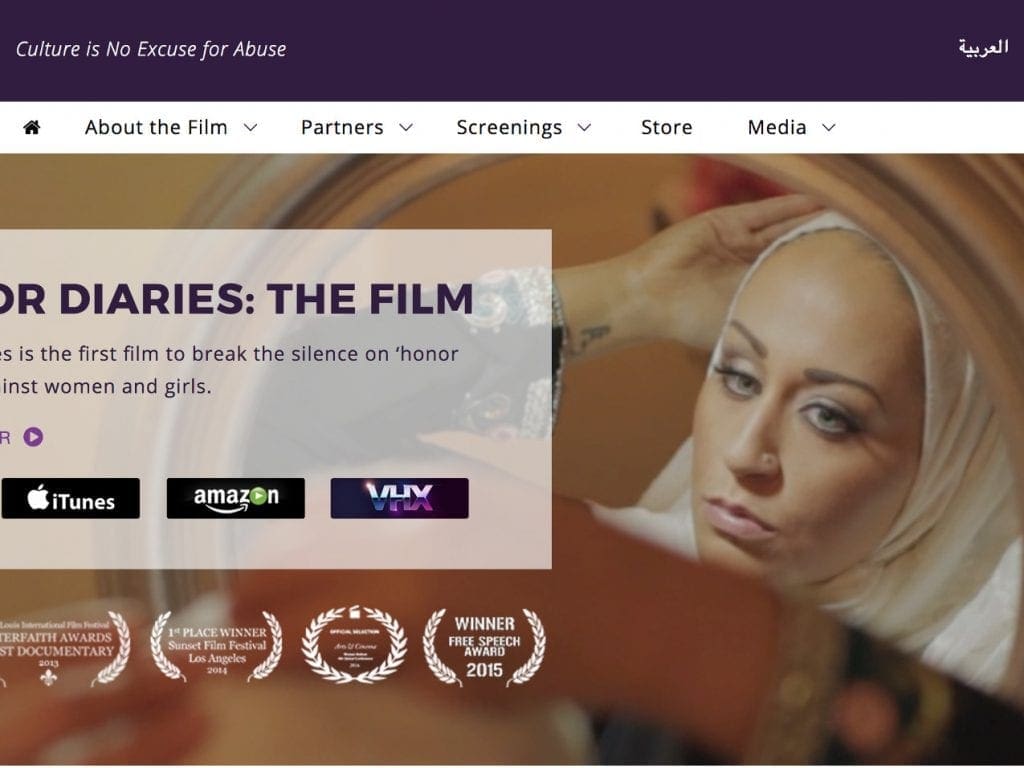The image size is (1024, 768).
Task: Click the Official Selection laurel badge
Action: (x=355, y=645)
